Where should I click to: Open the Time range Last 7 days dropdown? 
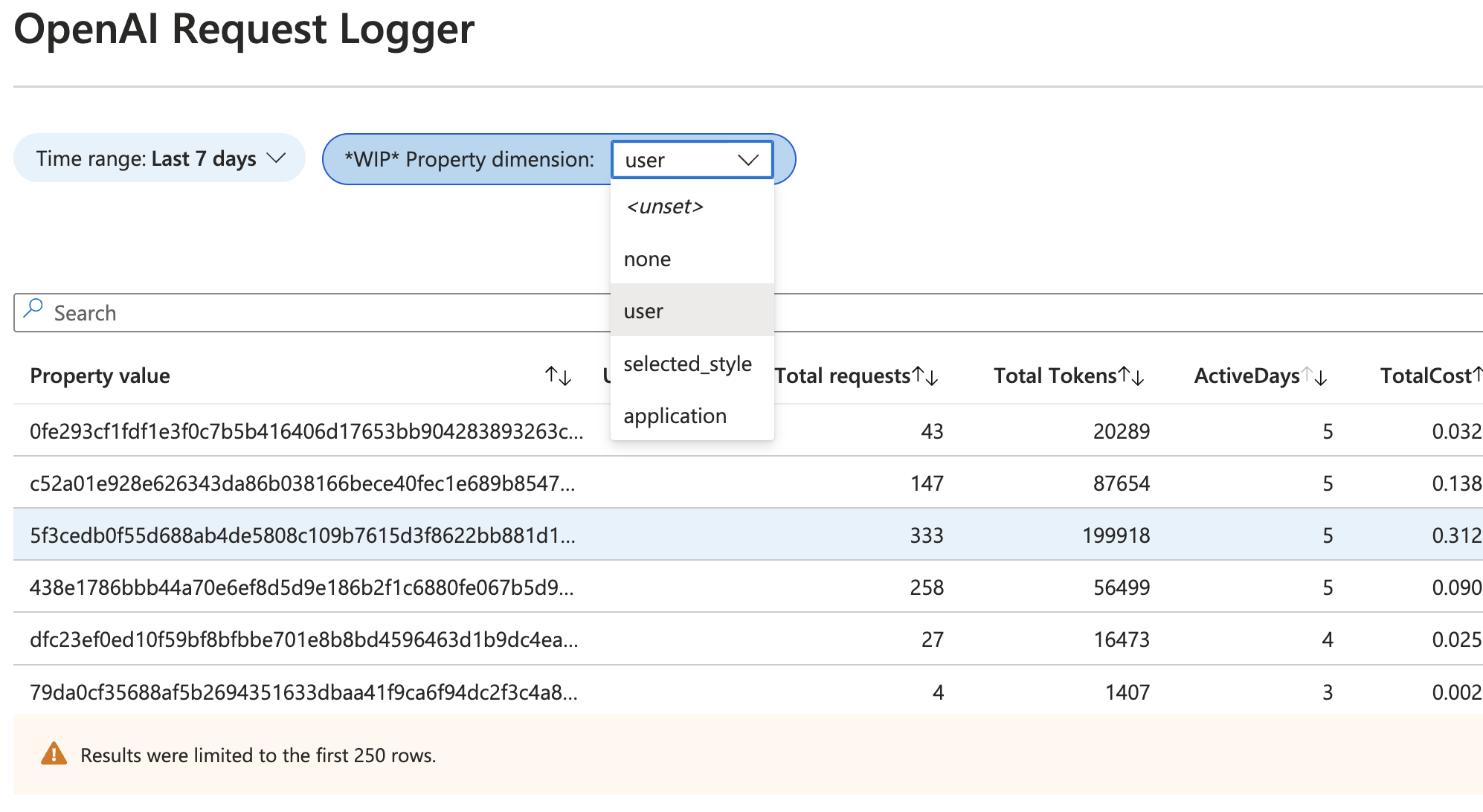(159, 158)
